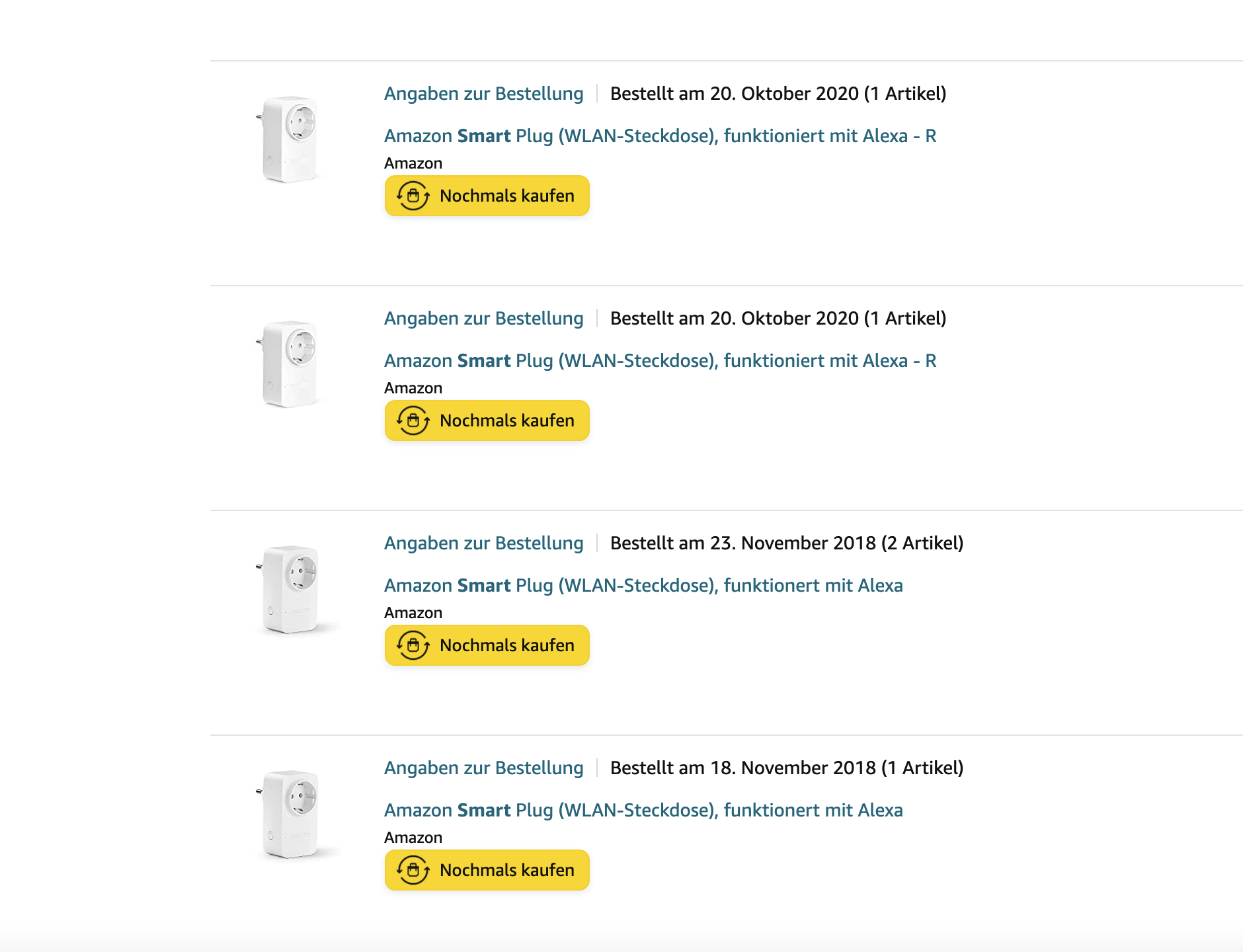Screen dimensions: 1243x952
Task: View 'Angaben zur Bestellung' for the 23. November 2018 order
Action: 483,543
